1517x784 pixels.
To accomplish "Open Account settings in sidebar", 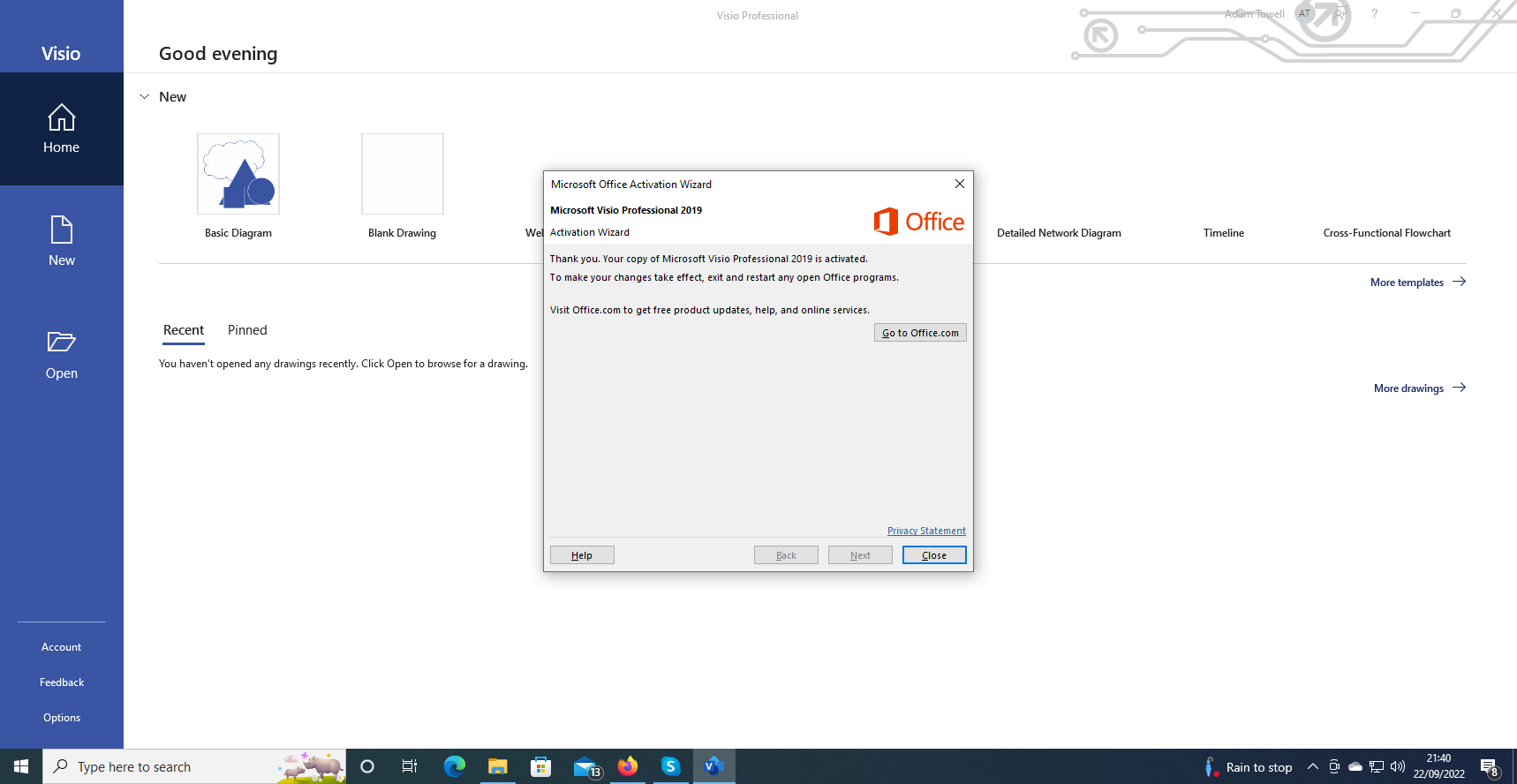I will coord(62,647).
